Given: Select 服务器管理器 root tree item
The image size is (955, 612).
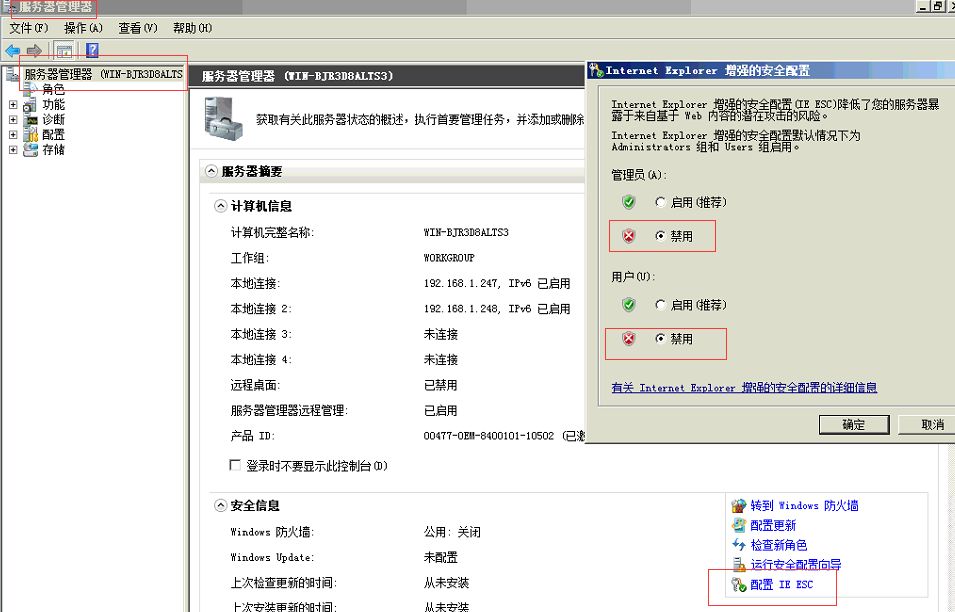Looking at the screenshot, I should (104, 74).
